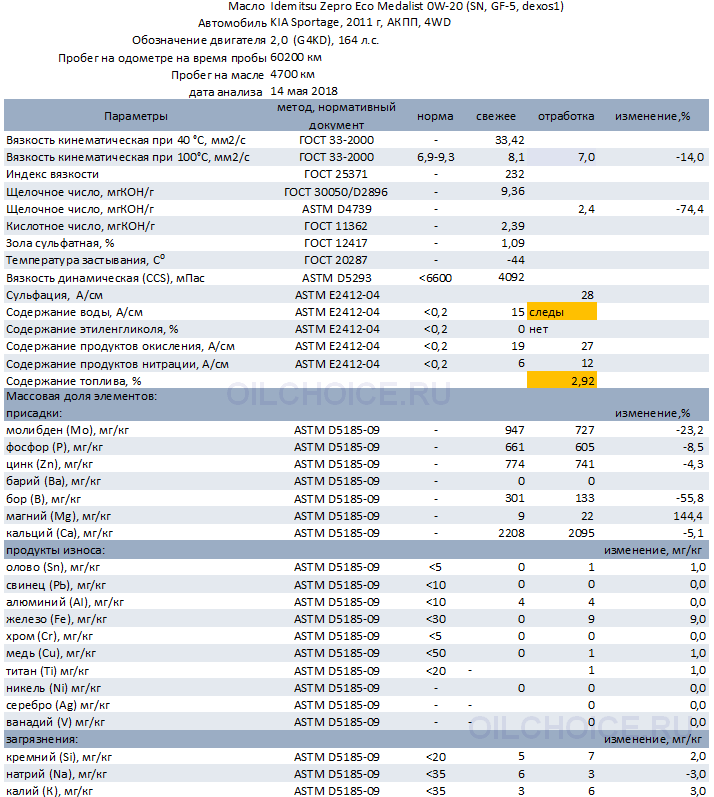The height and width of the screenshot is (797, 714).
Task: Select method cell 'ГОСТ 20287'
Action: (335, 260)
